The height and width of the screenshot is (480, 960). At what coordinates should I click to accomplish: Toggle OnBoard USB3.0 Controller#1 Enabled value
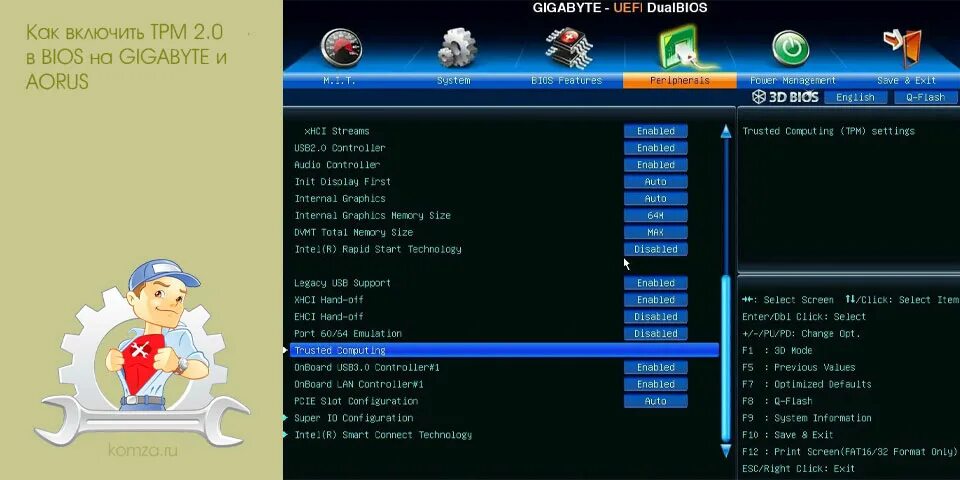(656, 367)
